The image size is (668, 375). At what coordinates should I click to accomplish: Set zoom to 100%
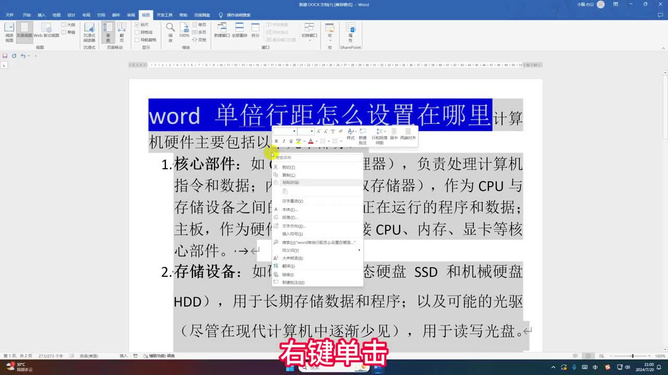pos(184,31)
